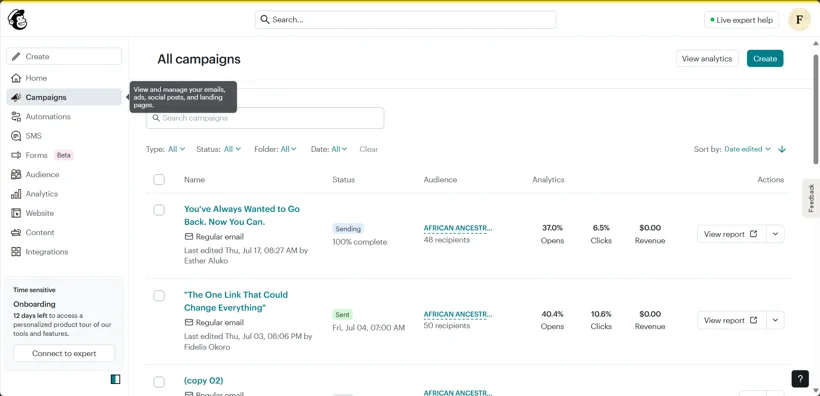
Task: Tick the checkbox for "You've Always Wanted to Go Back"
Action: (159, 210)
